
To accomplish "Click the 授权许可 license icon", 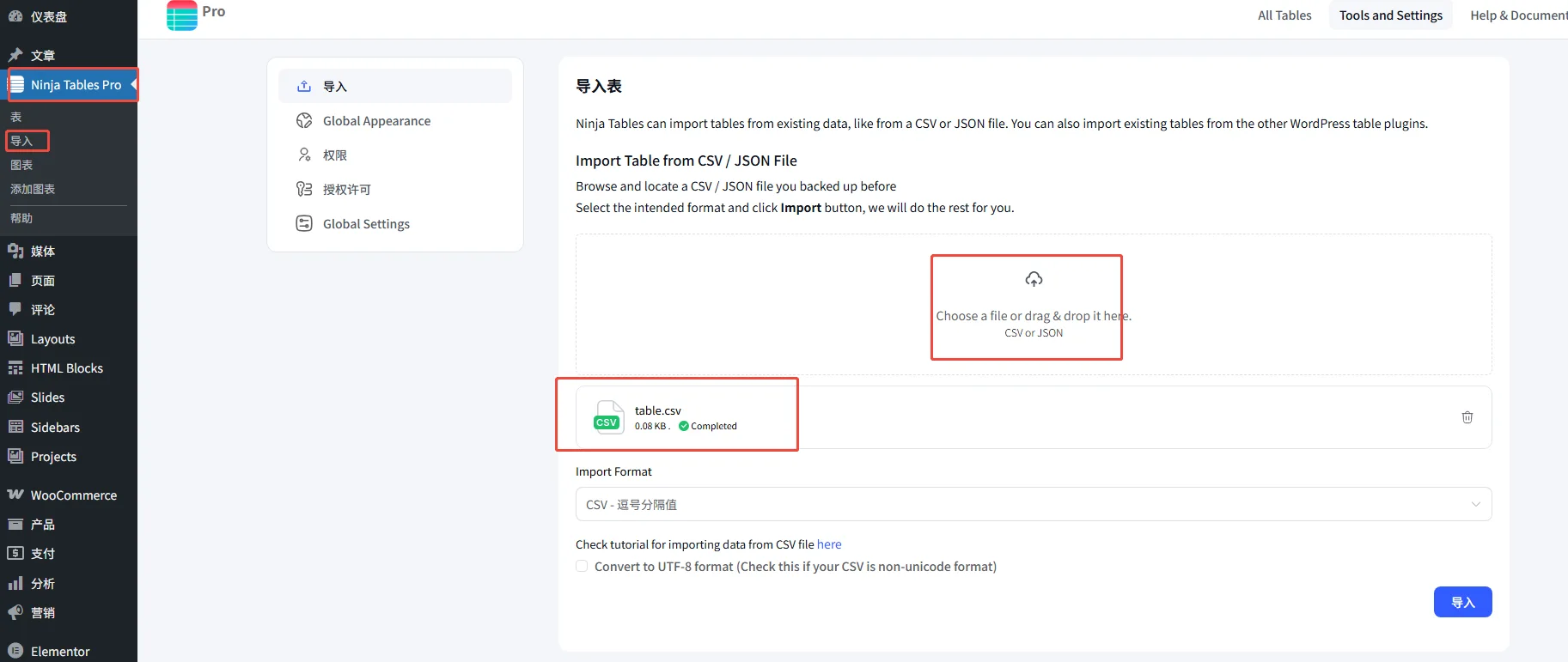I will click(x=304, y=189).
